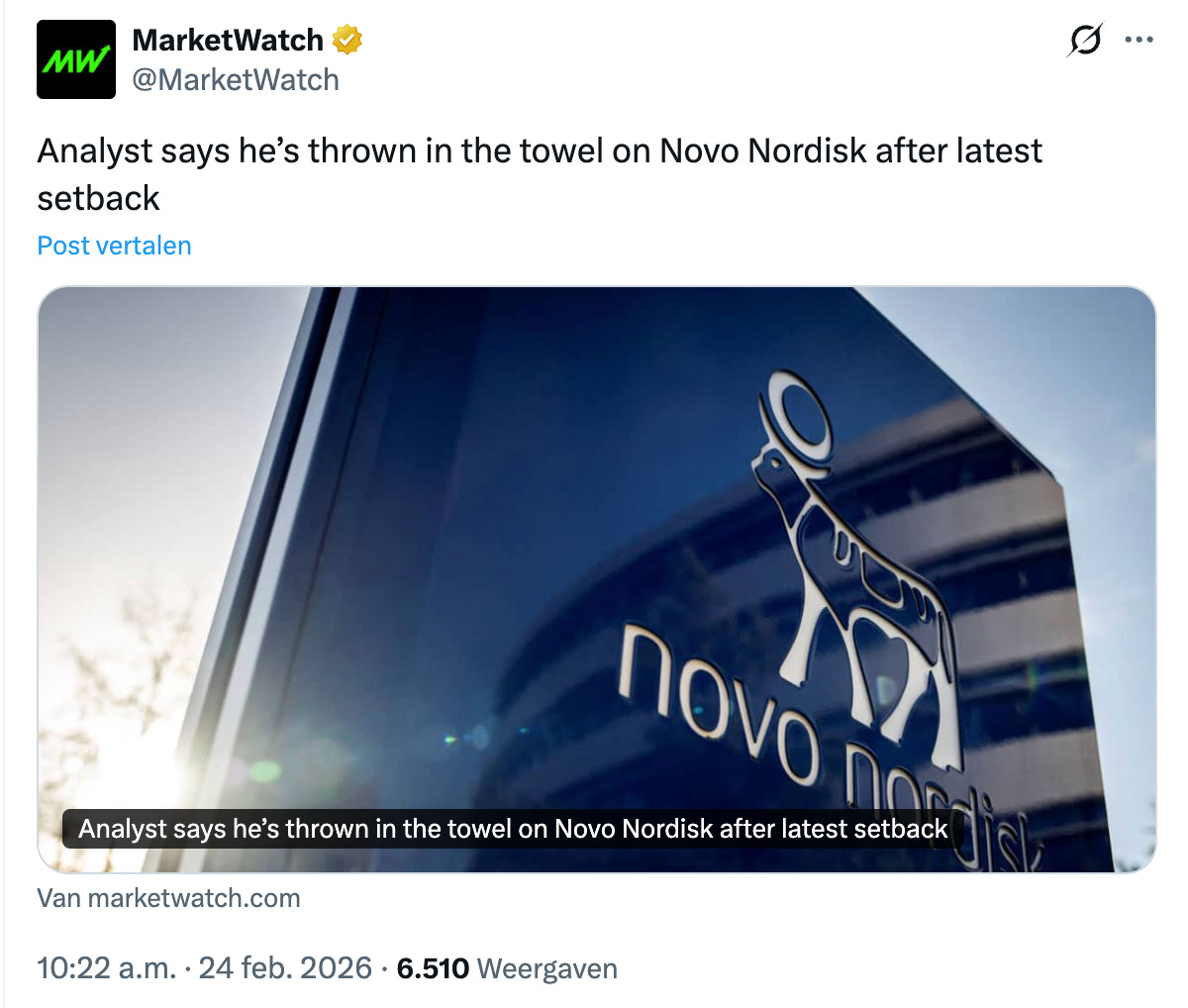This screenshot has width=1188, height=1008.
Task: Open the Van marketwatch.com source link
Action: point(168,898)
